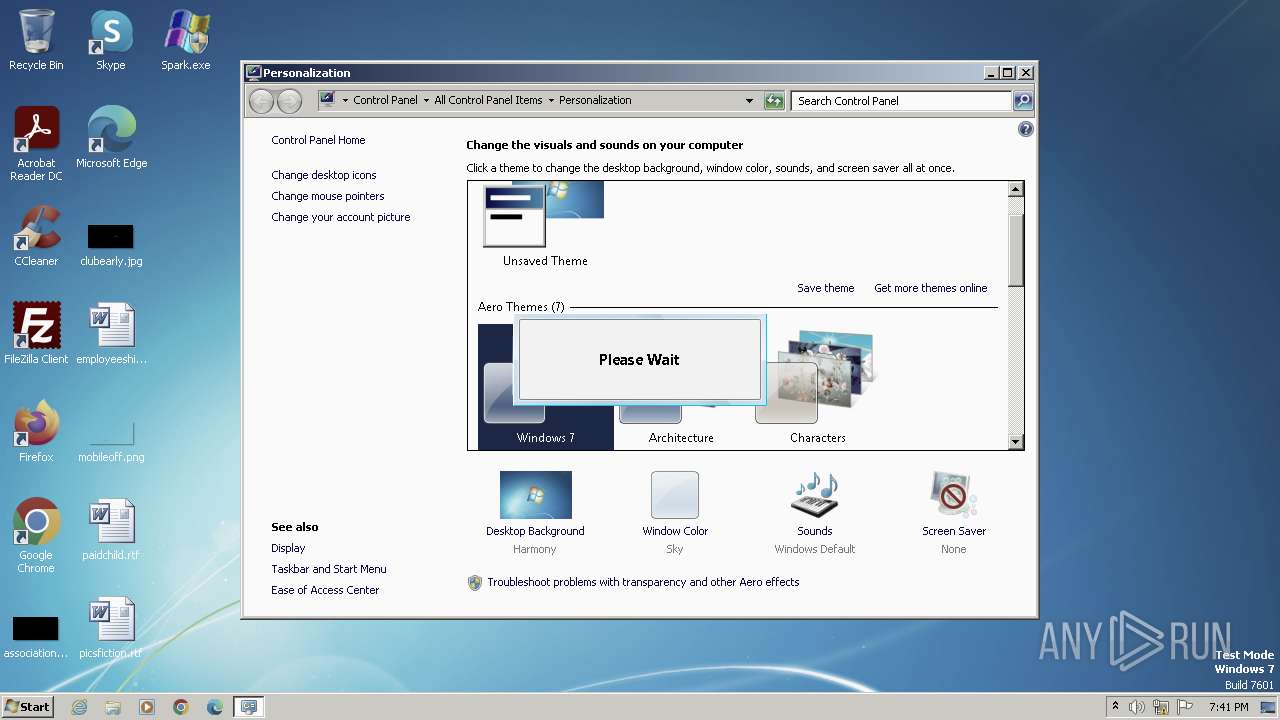
Task: Open Taskbar and Start Menu link
Action: pyautogui.click(x=329, y=569)
